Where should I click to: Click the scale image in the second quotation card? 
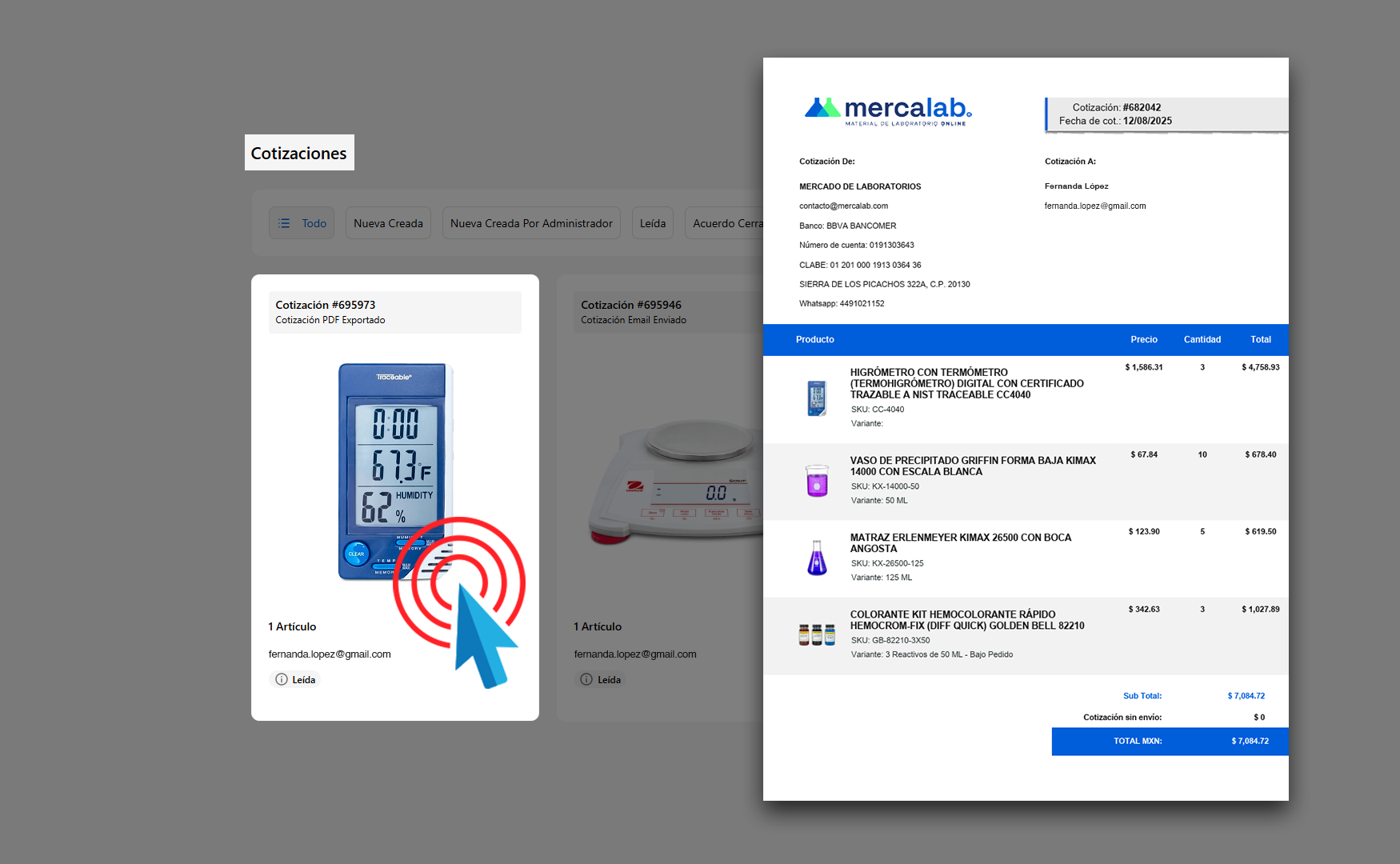click(680, 480)
